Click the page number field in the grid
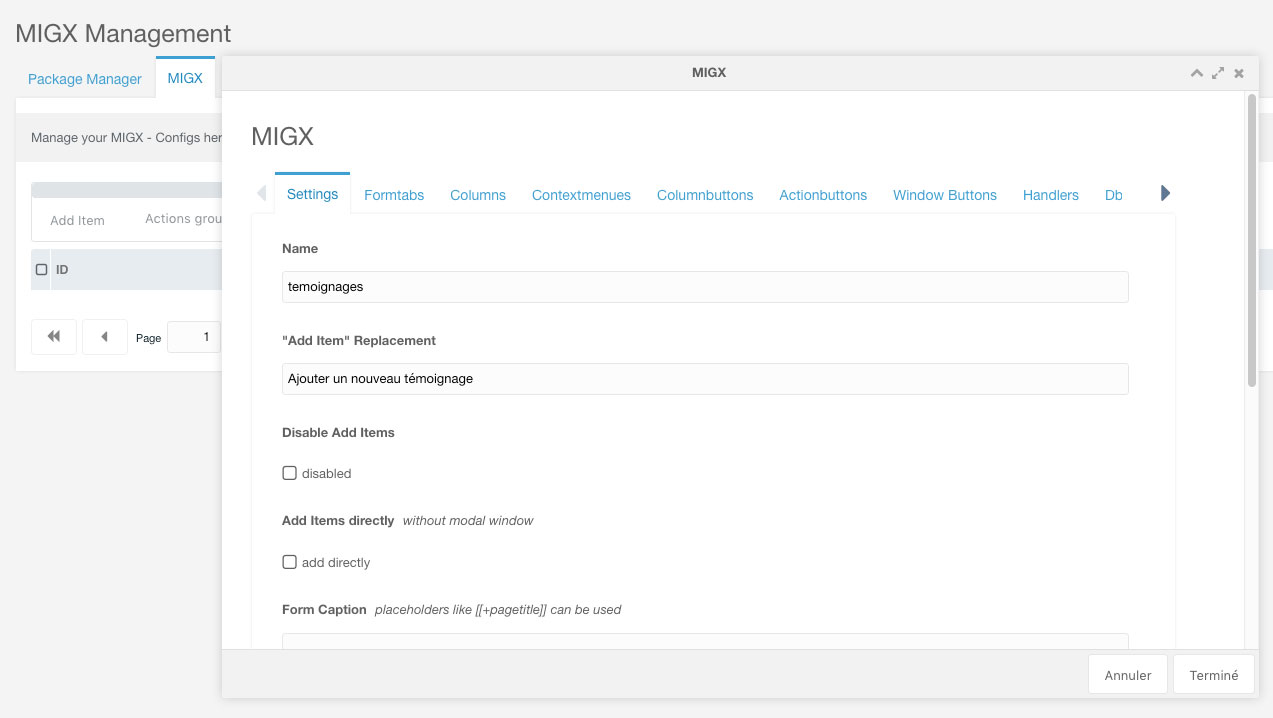1273x718 pixels. pos(194,337)
